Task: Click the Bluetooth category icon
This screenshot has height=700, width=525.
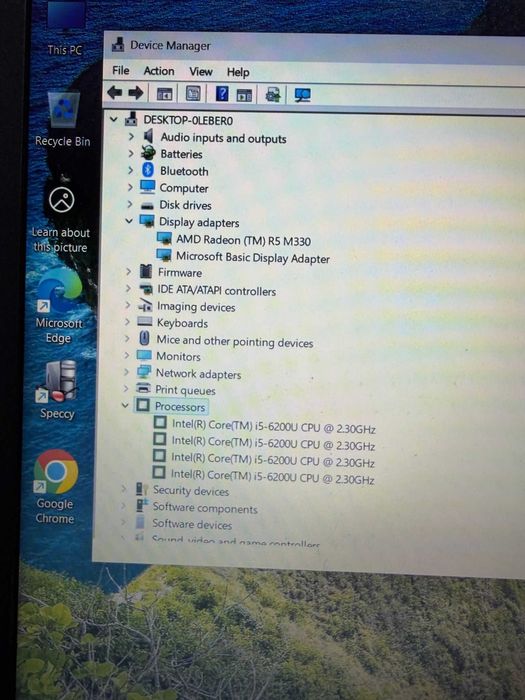Action: 148,170
